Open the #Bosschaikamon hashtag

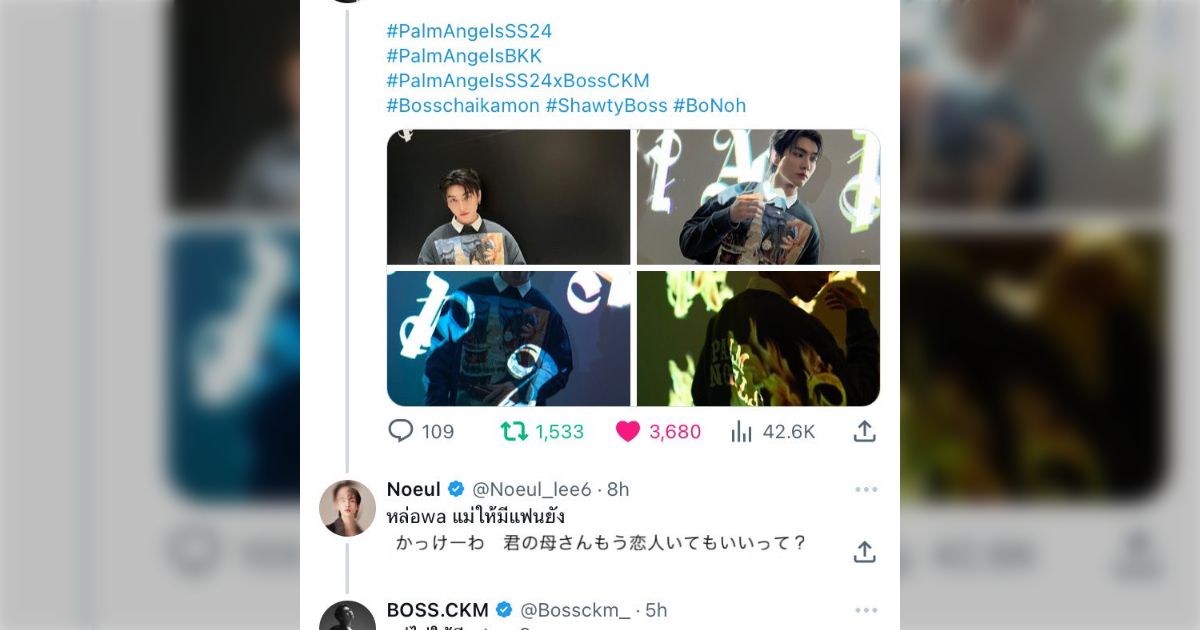click(463, 106)
